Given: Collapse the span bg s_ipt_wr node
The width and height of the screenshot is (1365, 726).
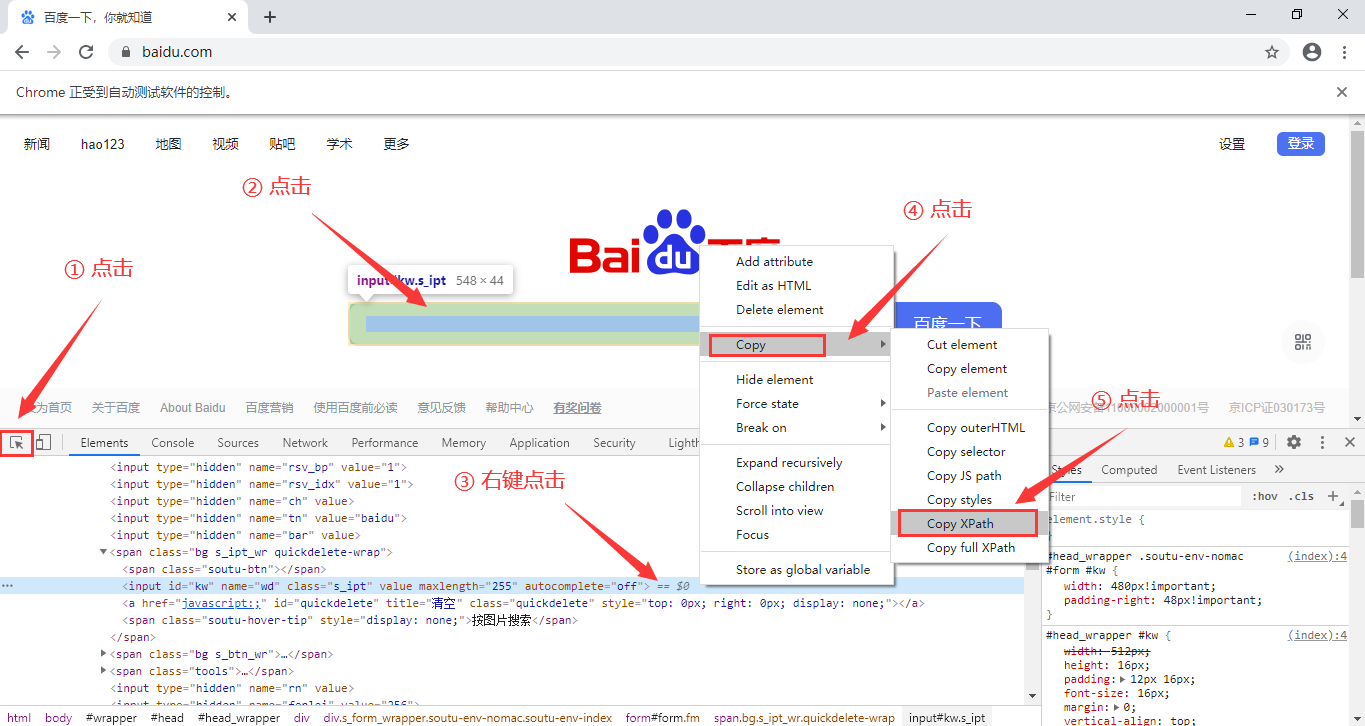Looking at the screenshot, I should point(104,552).
